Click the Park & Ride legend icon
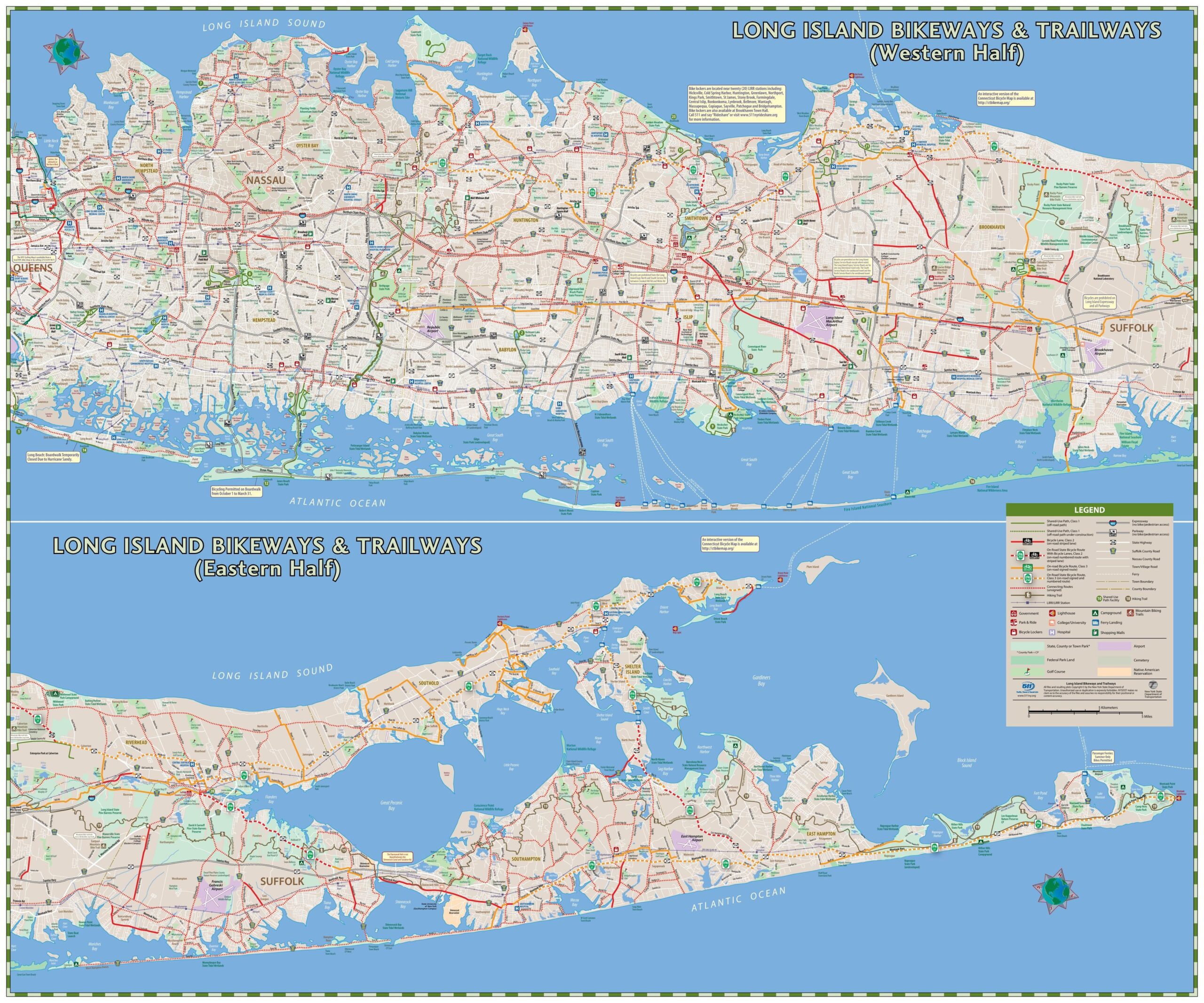The width and height of the screenshot is (1204, 1003). [x=1014, y=623]
